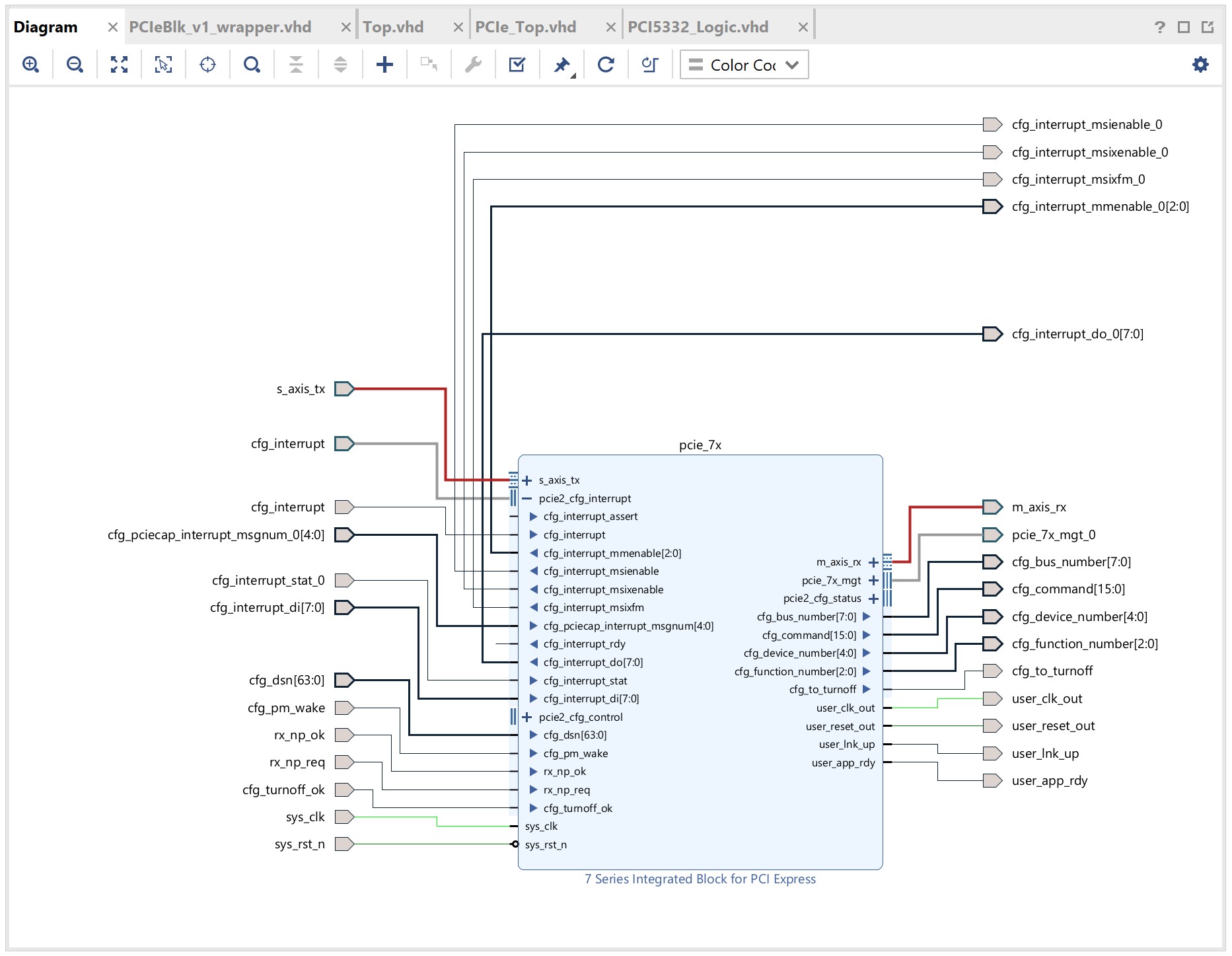Select user_app_rdy output port
The width and height of the screenshot is (1232, 956).
point(992,781)
